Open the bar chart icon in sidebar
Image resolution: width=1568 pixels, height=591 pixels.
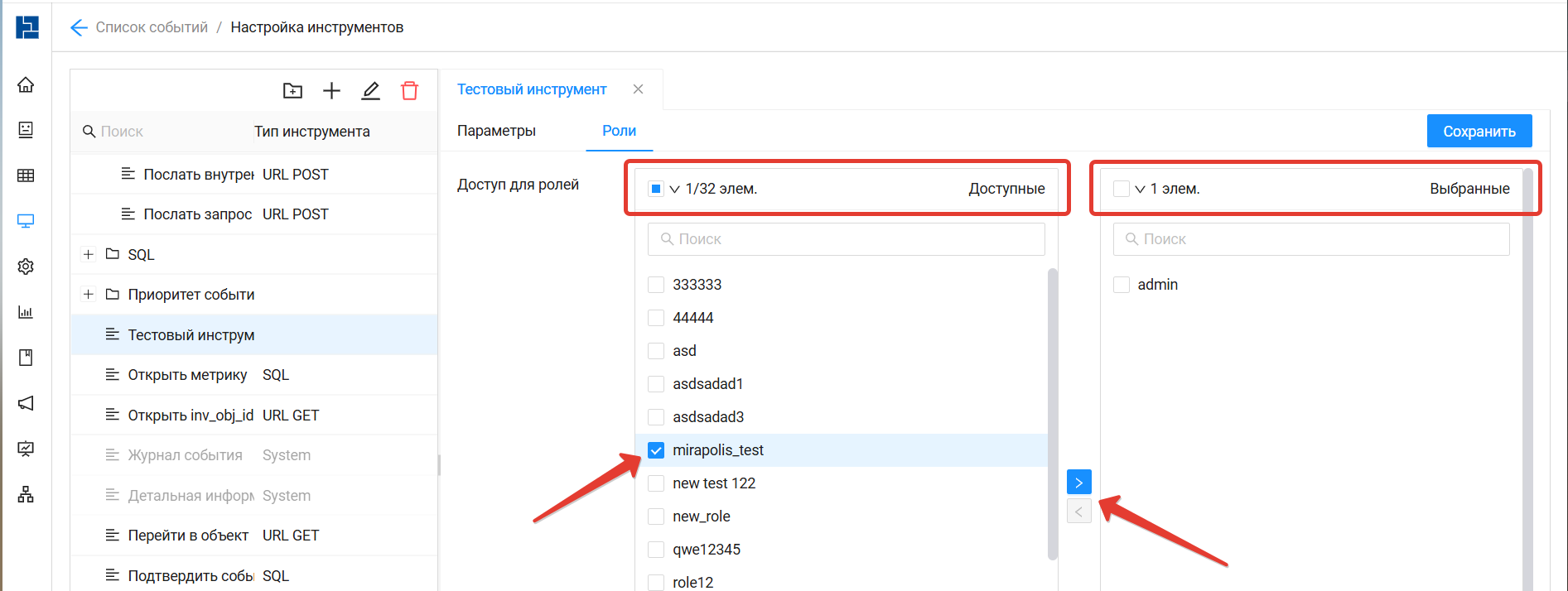(26, 312)
